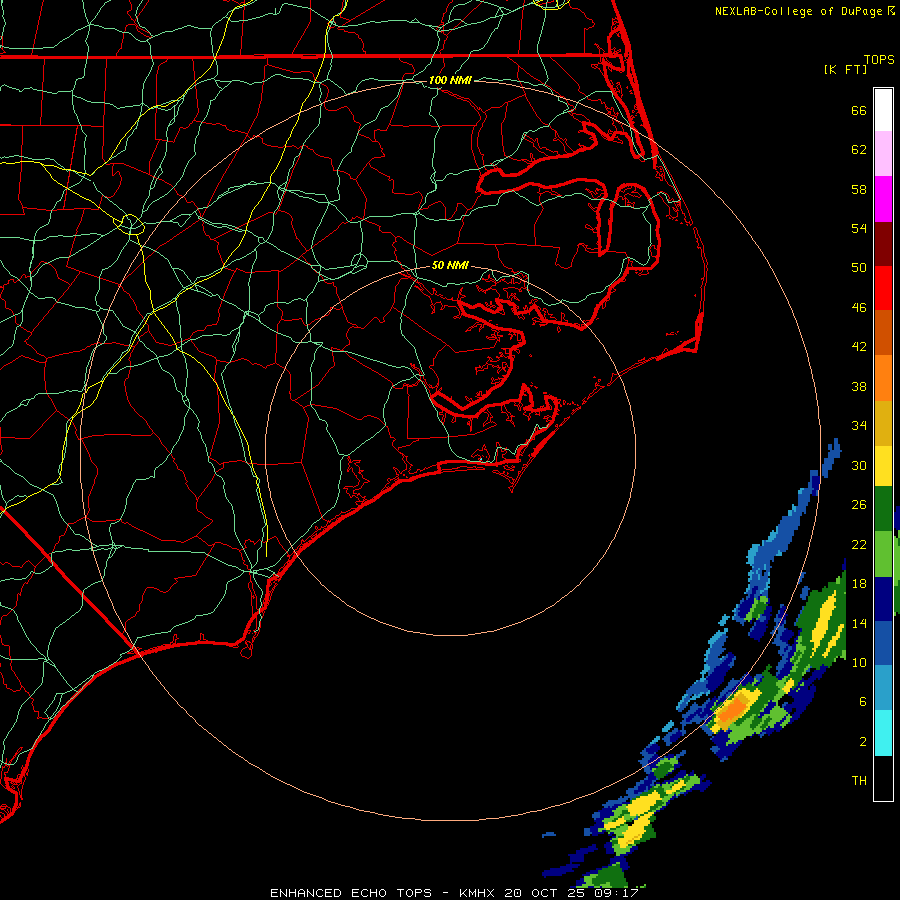Click the TH threshold legend label
900x900 pixels.
point(859,781)
